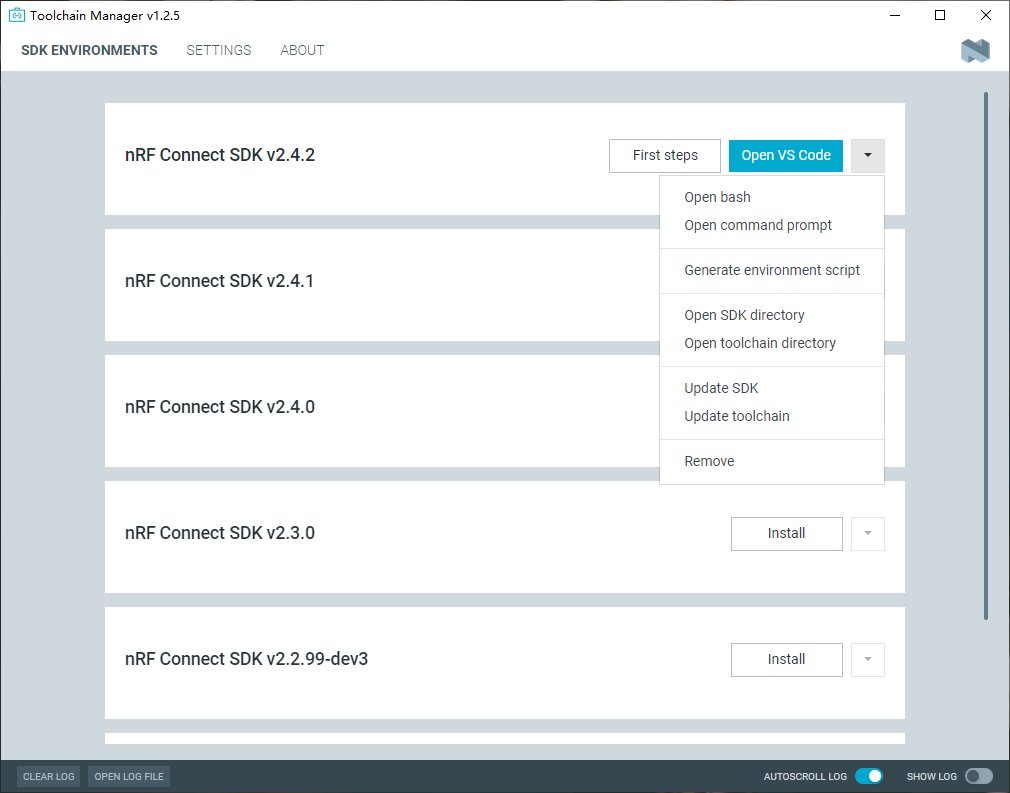The image size is (1010, 793).
Task: Open the About tab
Action: pyautogui.click(x=302, y=50)
